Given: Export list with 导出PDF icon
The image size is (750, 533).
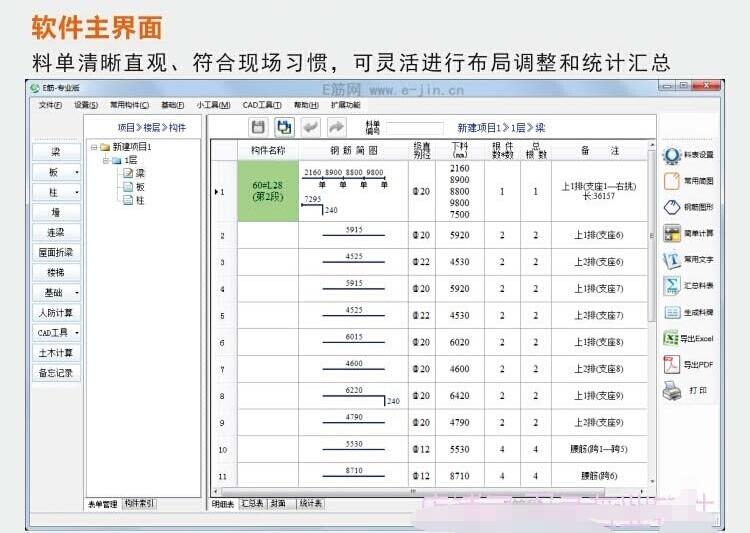Looking at the screenshot, I should (671, 364).
